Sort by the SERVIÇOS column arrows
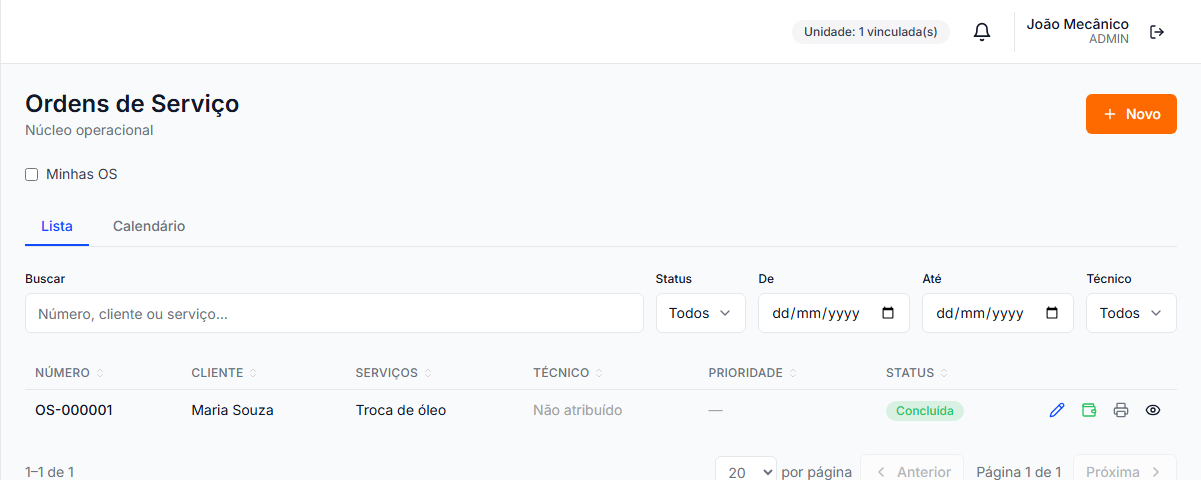1201x480 pixels. [428, 373]
